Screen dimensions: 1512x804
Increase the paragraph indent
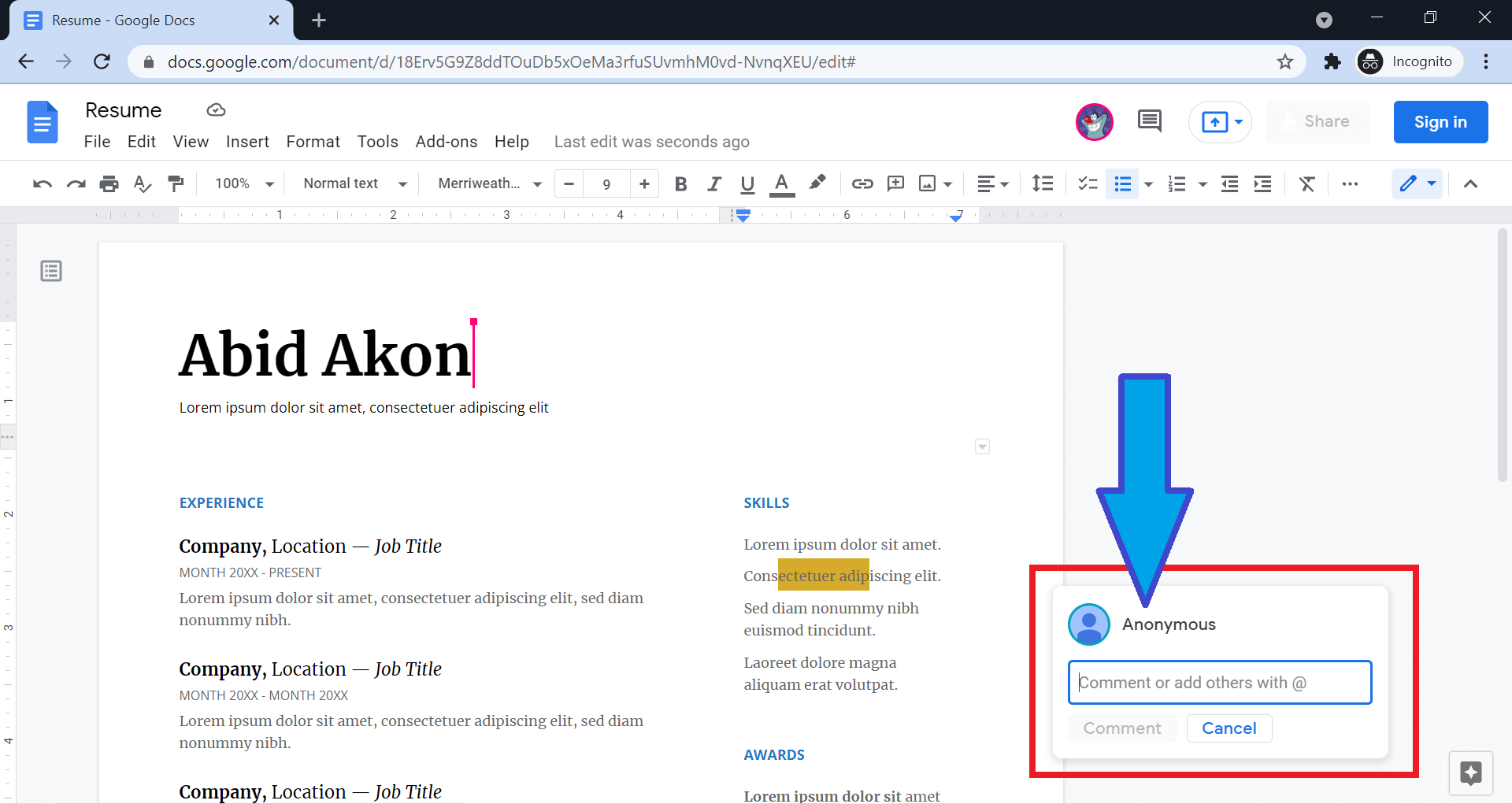point(1262,184)
